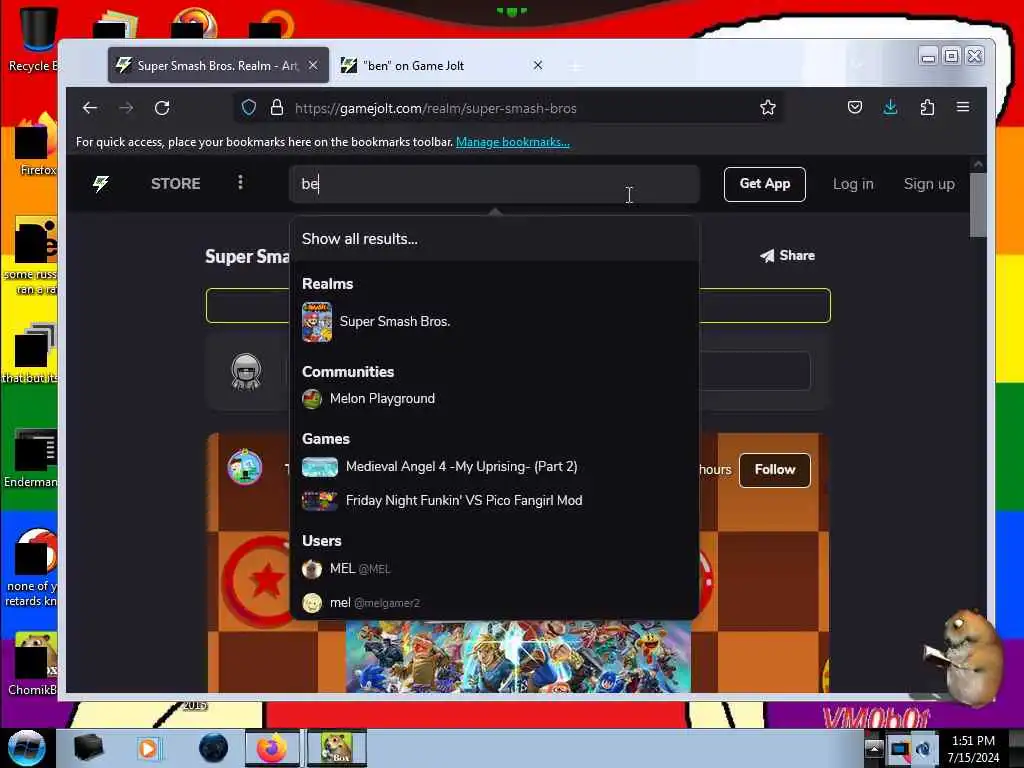Select the ChomikBox desktop icon

click(33, 664)
